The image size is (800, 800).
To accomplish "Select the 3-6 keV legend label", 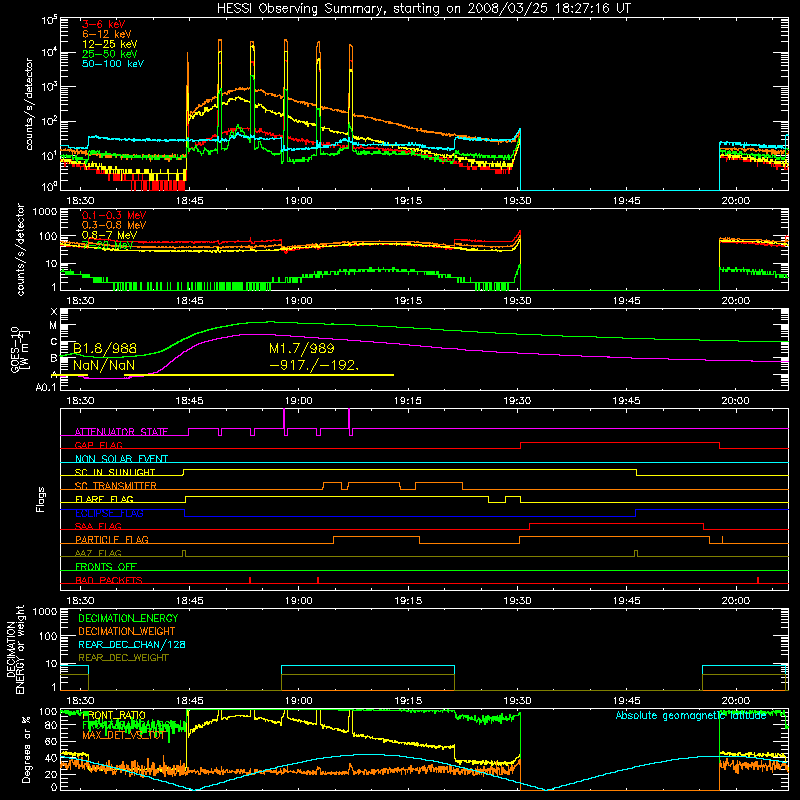I will (x=104, y=24).
